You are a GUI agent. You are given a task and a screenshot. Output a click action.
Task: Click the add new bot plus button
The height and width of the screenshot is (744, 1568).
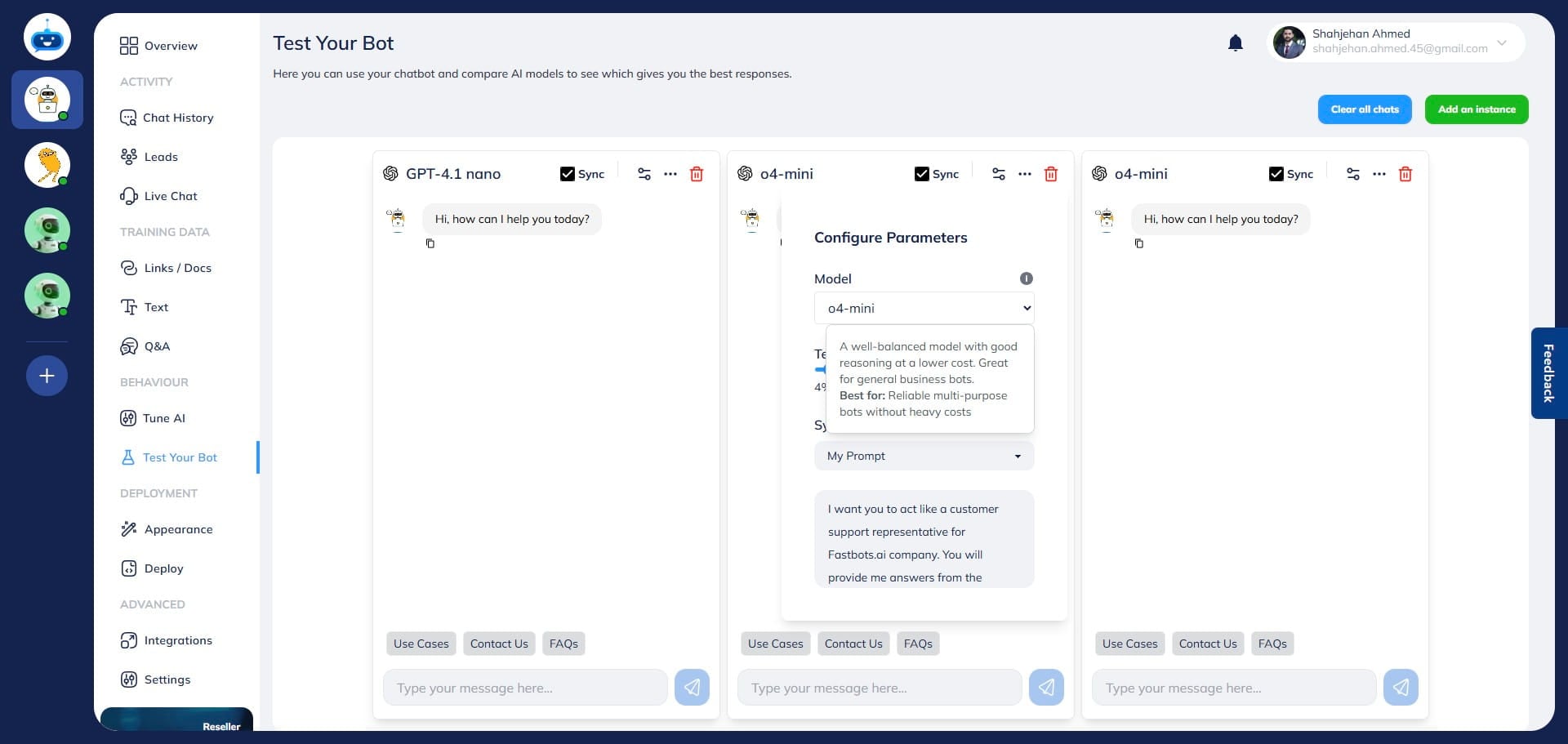click(47, 376)
